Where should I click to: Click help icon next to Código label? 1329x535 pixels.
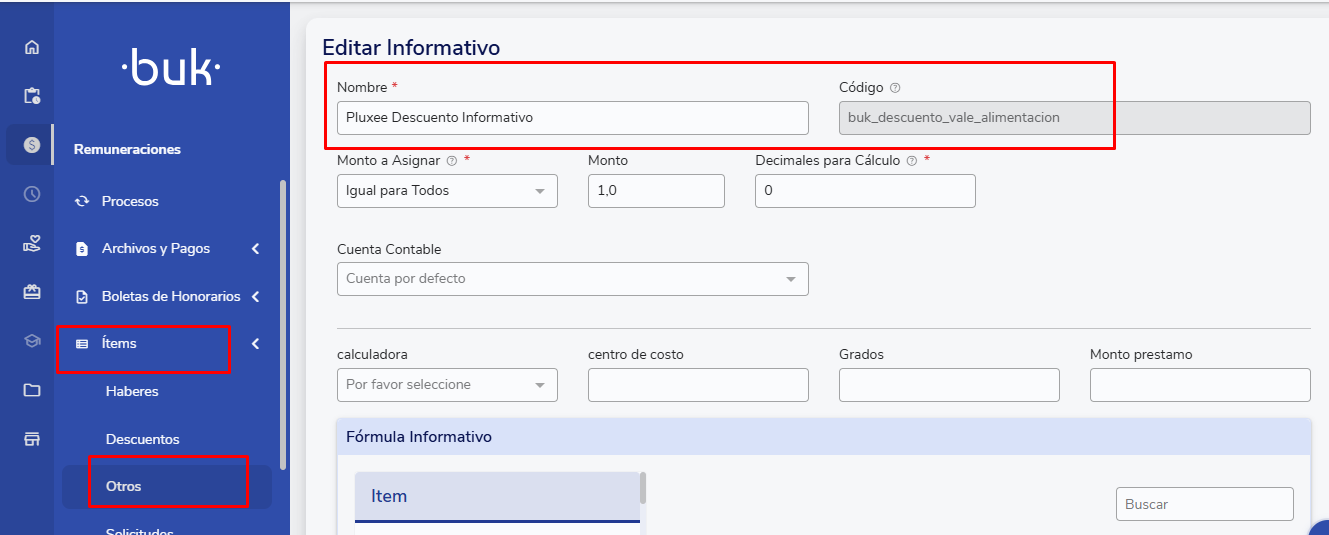[895, 88]
